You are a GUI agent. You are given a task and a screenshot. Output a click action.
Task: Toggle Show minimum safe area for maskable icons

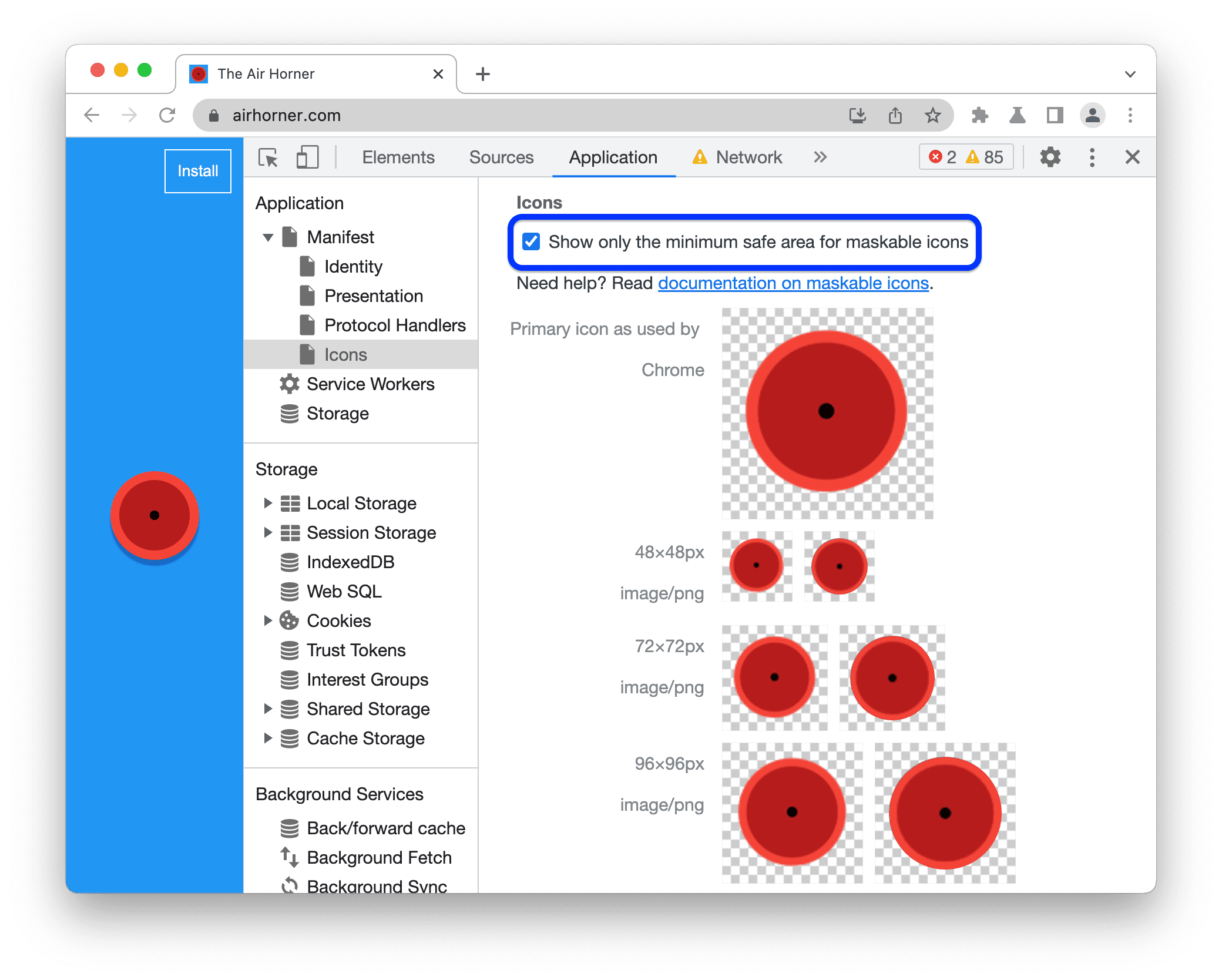(531, 243)
